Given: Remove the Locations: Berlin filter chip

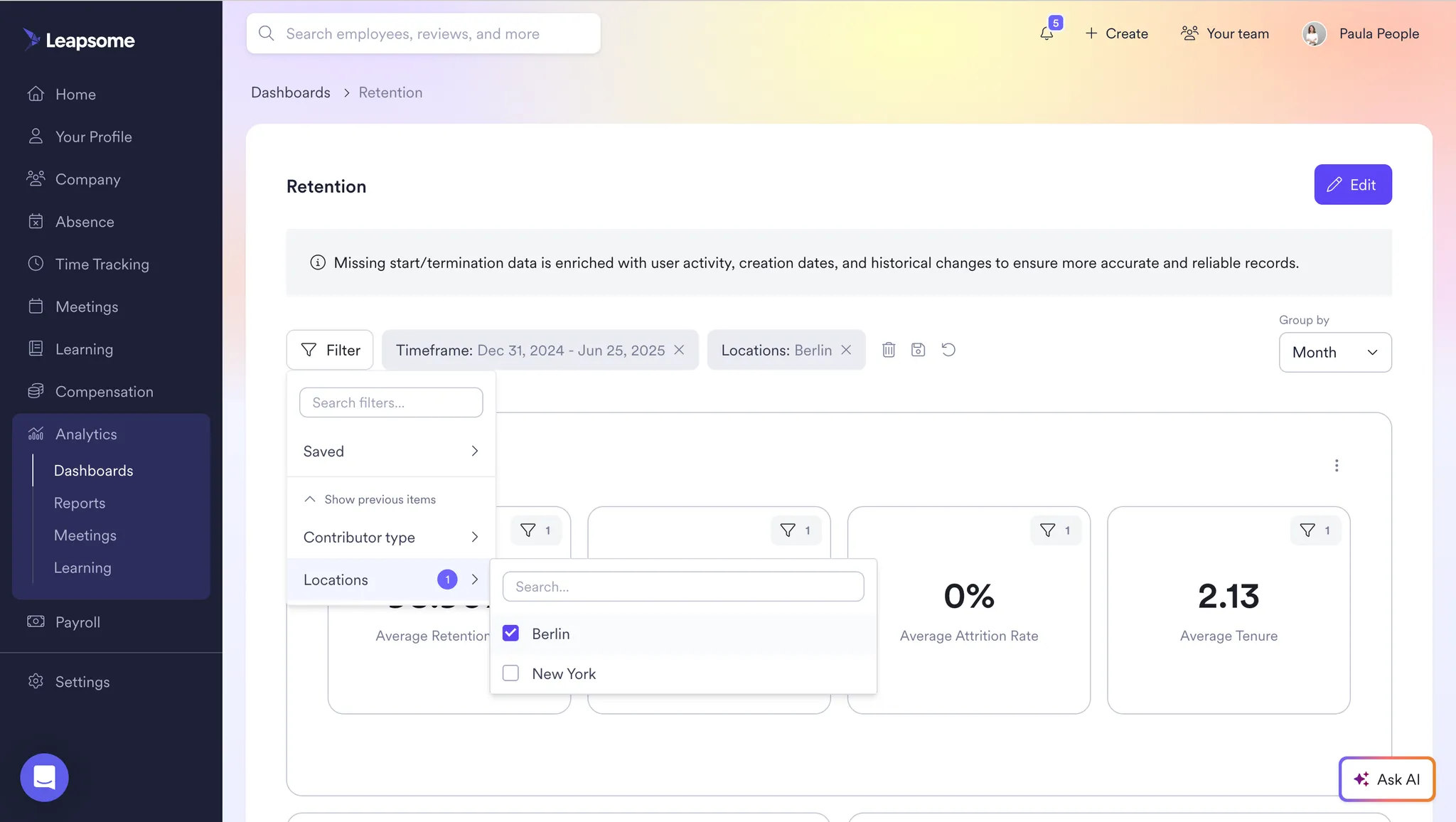Looking at the screenshot, I should pyautogui.click(x=846, y=350).
